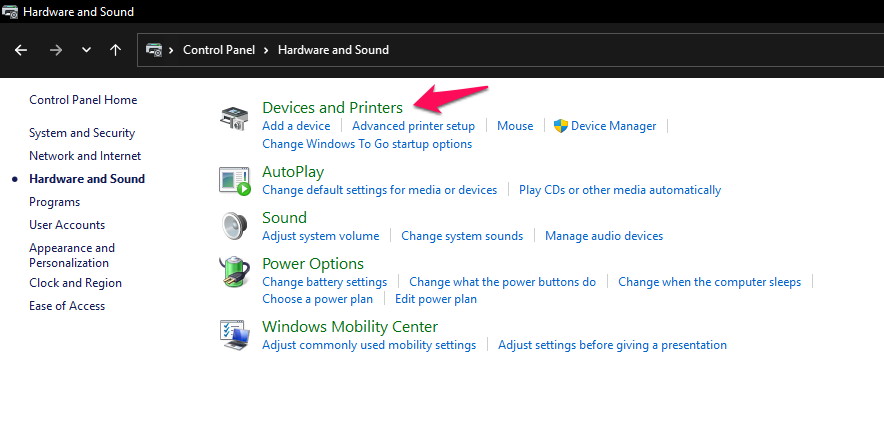This screenshot has width=884, height=432.
Task: Click Adjust settings before giving a presentation
Action: (x=612, y=345)
